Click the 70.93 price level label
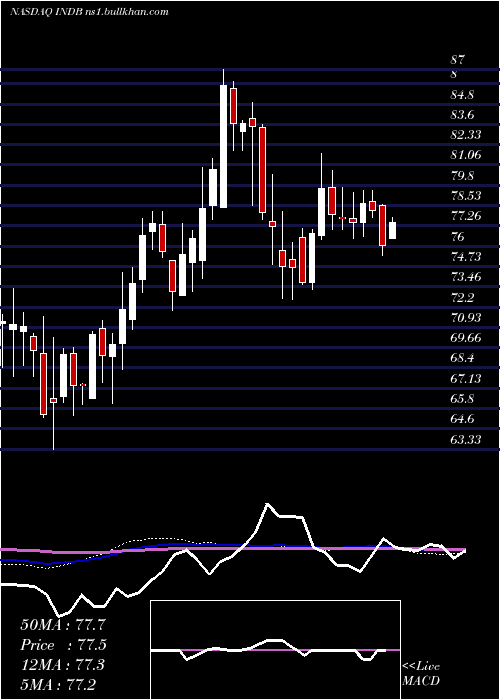The width and height of the screenshot is (500, 700). [x=466, y=317]
